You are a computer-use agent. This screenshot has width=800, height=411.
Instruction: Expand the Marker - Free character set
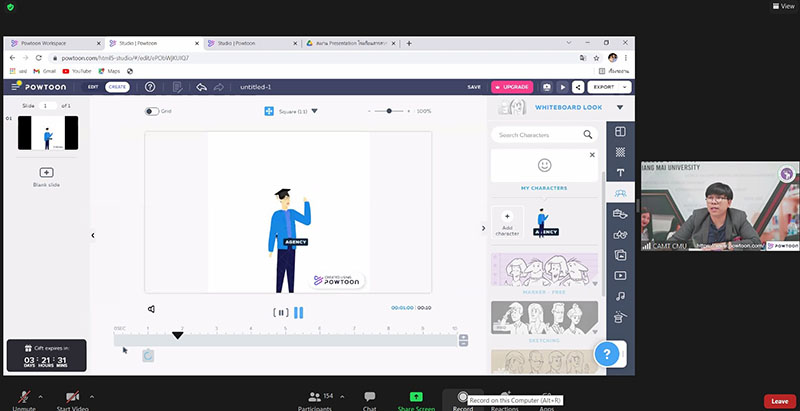tap(595, 284)
